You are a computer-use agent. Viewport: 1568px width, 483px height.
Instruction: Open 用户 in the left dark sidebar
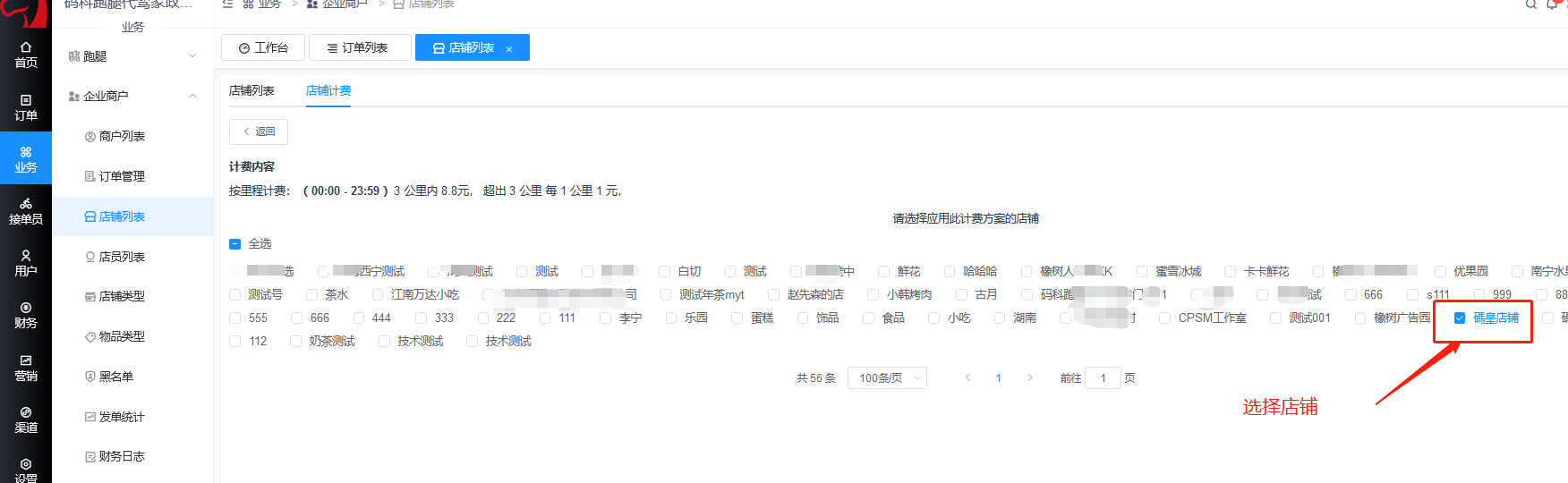[x=26, y=263]
